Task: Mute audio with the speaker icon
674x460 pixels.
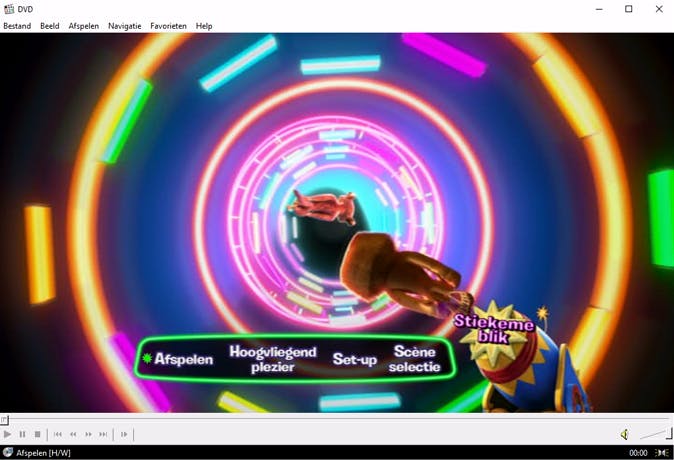Action: tap(625, 435)
